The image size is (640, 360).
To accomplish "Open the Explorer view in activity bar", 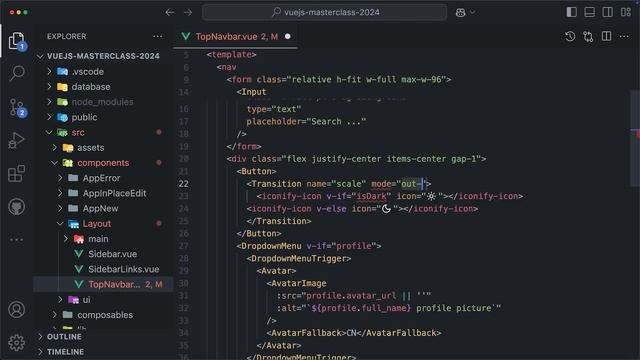I will (x=16, y=40).
